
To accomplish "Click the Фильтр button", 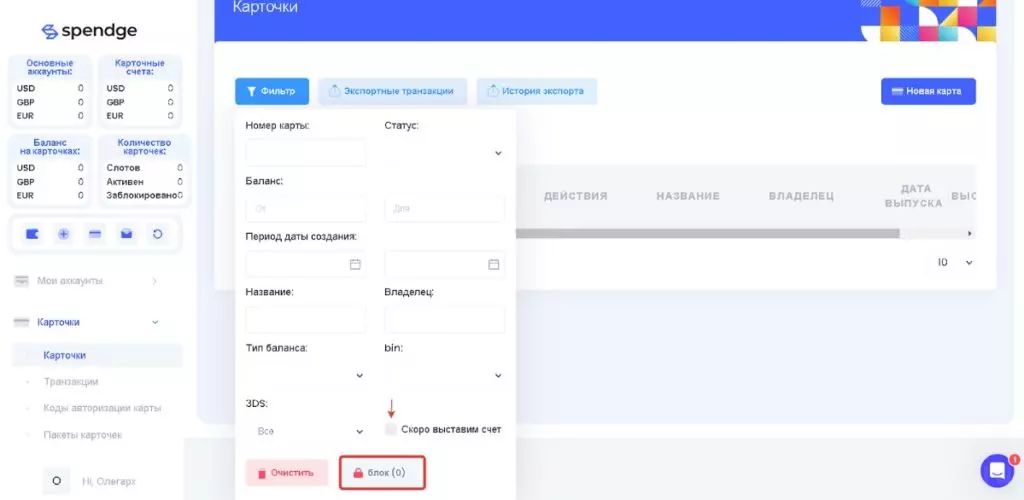I will point(272,91).
